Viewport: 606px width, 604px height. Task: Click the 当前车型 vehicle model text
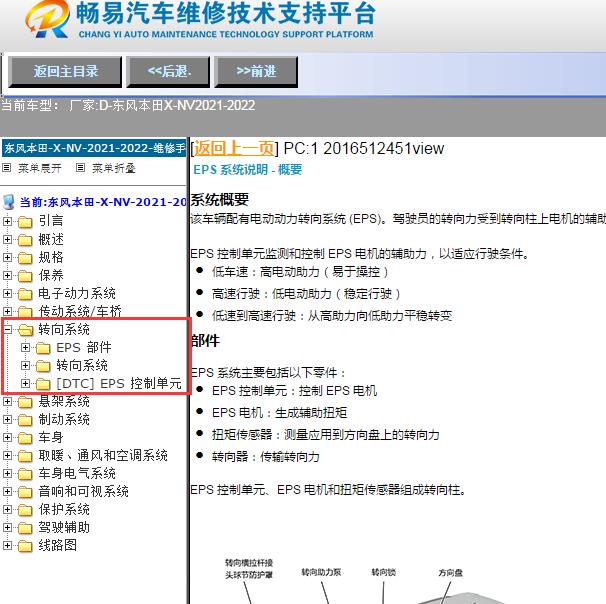click(128, 105)
